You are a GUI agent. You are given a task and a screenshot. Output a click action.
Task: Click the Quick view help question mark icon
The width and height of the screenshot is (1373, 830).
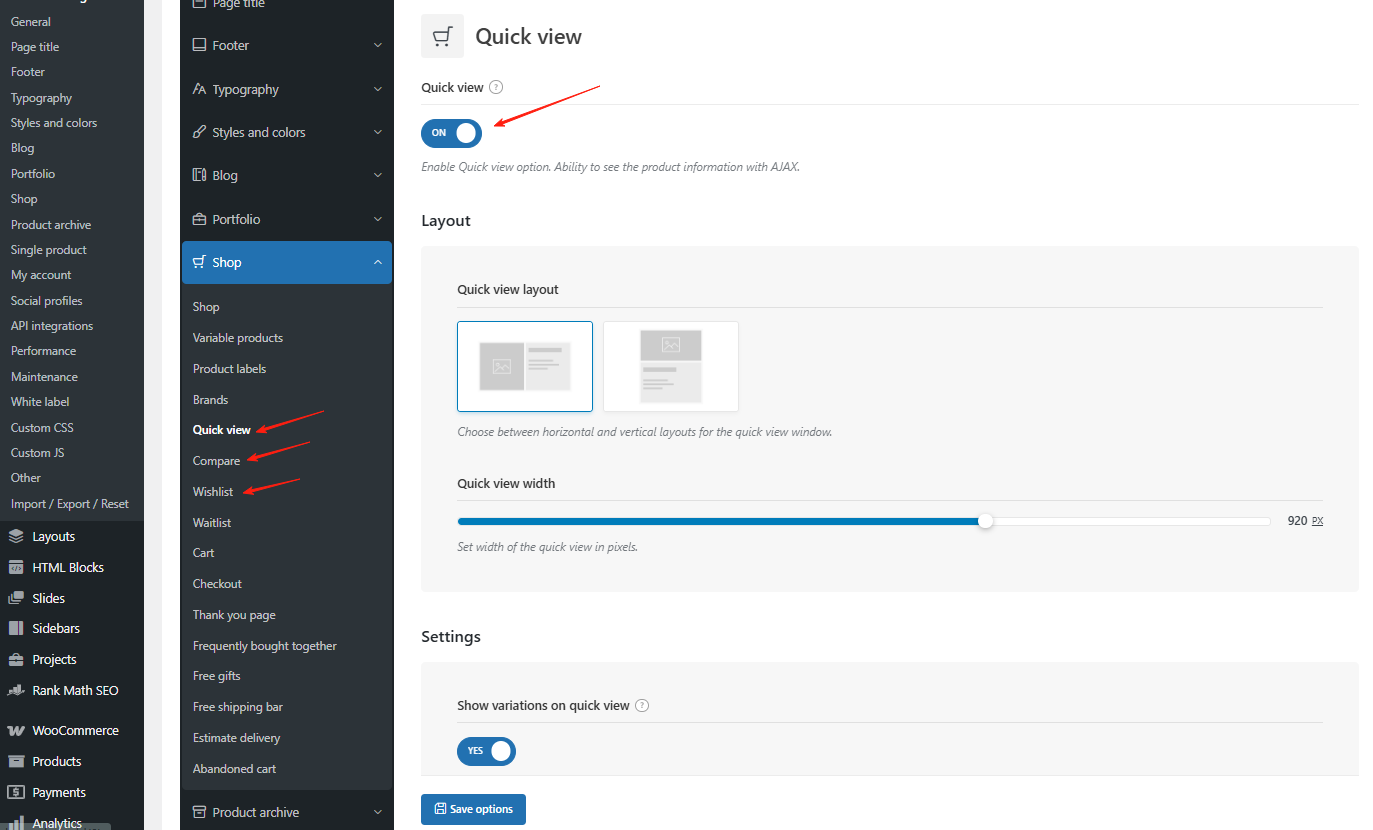[495, 87]
